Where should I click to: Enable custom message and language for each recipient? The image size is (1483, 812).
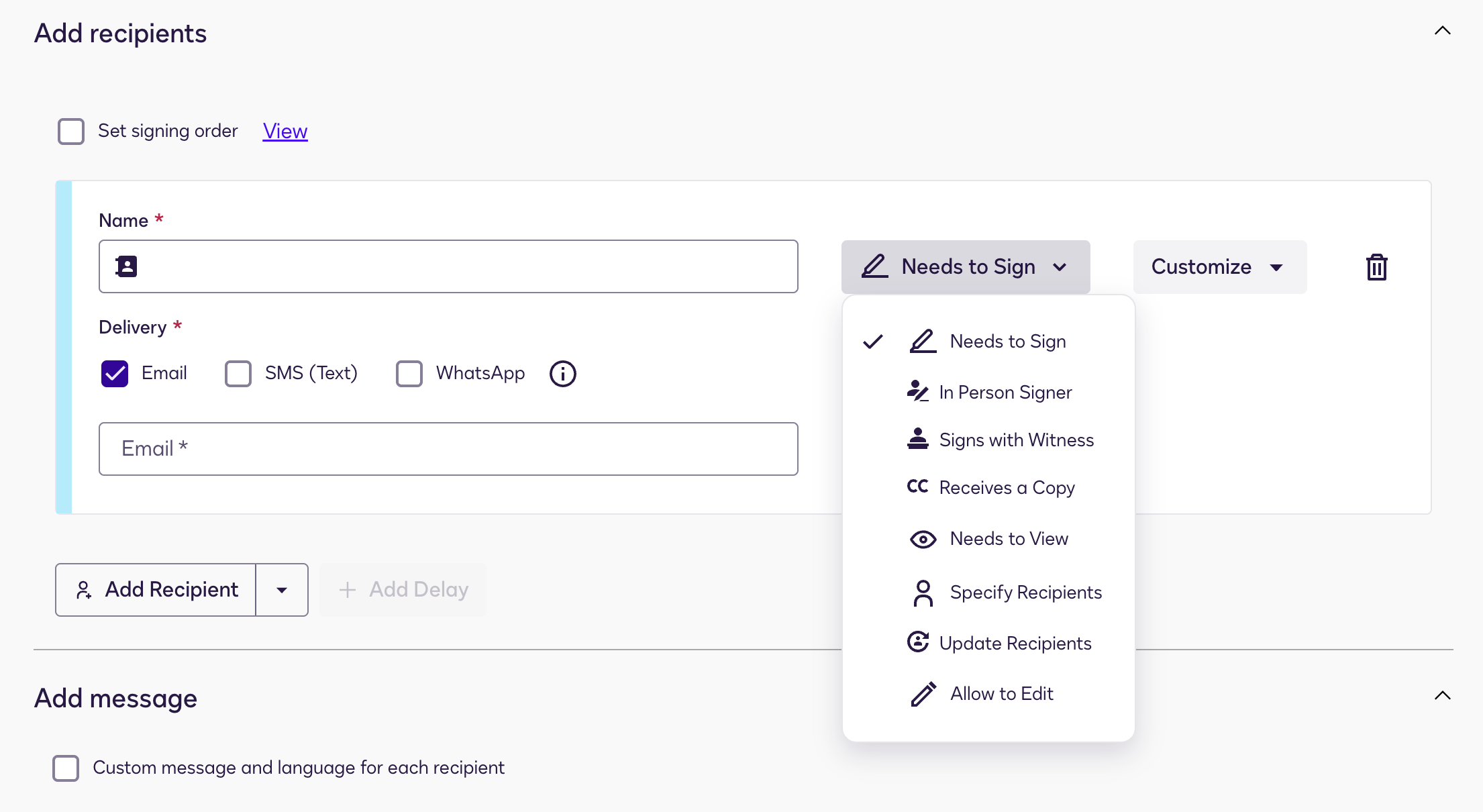point(65,768)
